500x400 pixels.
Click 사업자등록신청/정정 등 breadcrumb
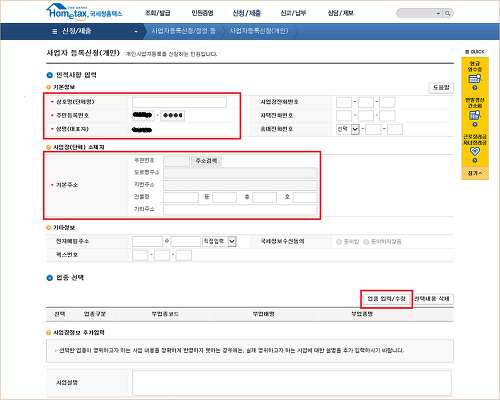click(184, 31)
